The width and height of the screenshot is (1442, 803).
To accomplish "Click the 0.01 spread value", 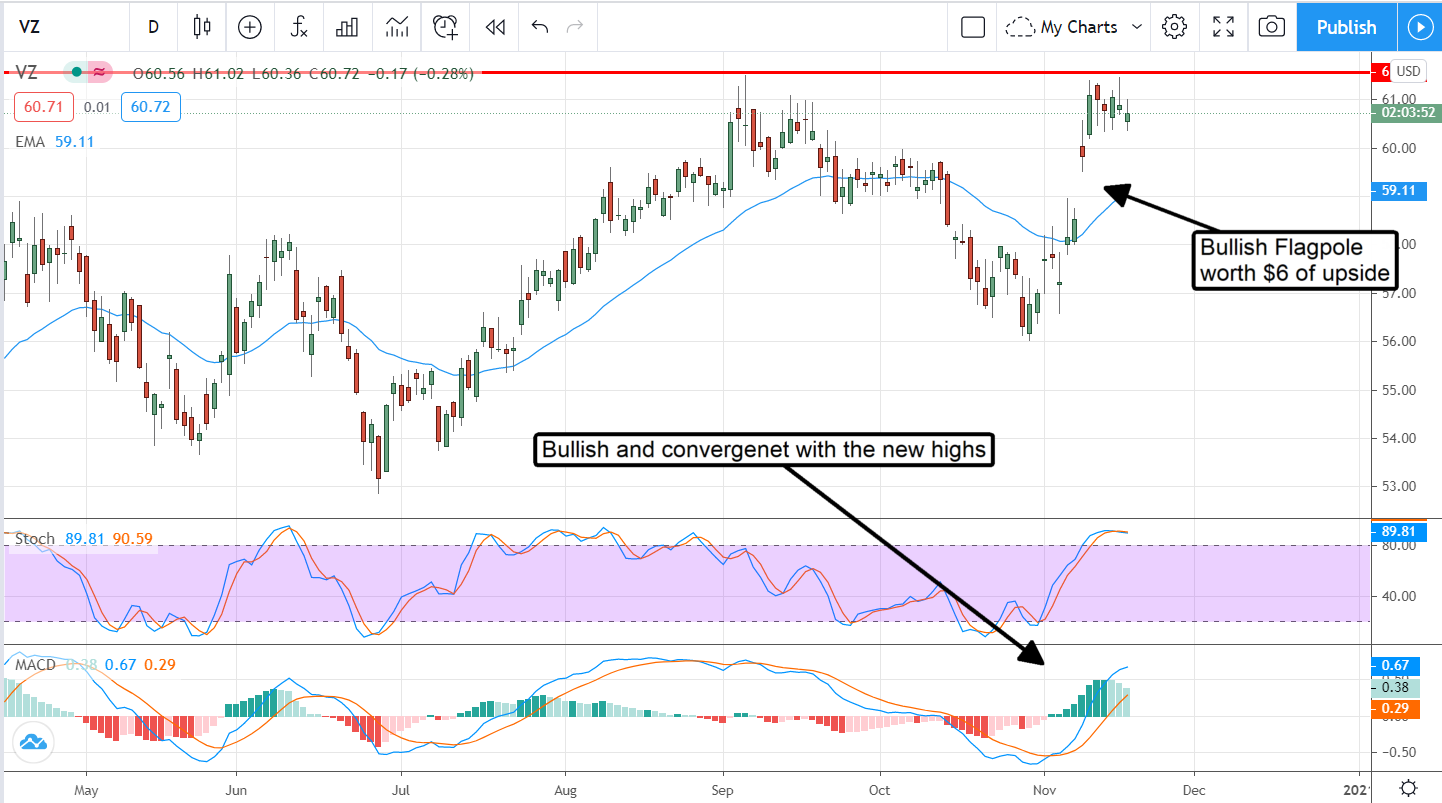I will point(98,107).
